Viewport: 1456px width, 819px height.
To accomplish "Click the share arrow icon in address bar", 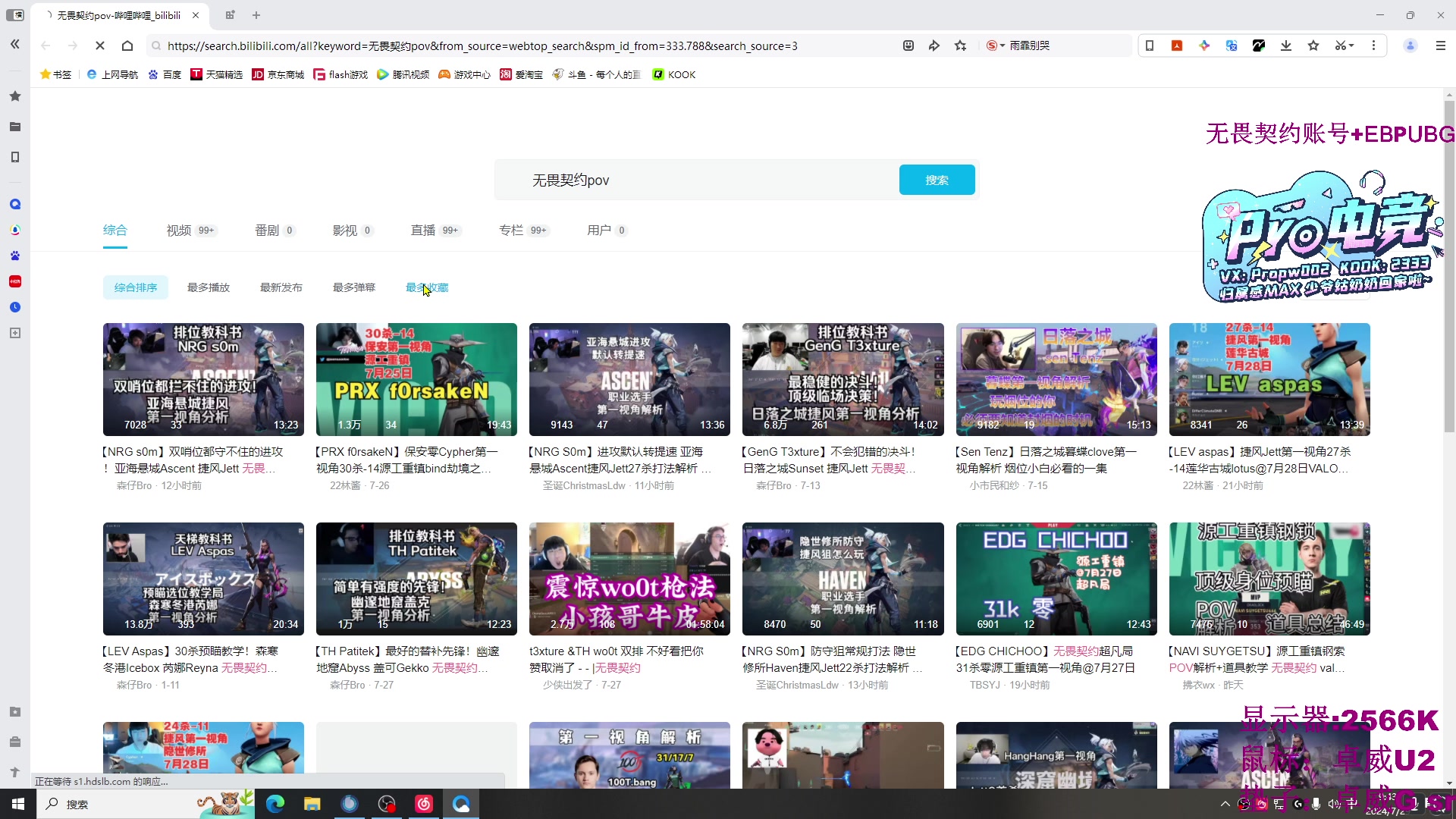I will 934,45.
